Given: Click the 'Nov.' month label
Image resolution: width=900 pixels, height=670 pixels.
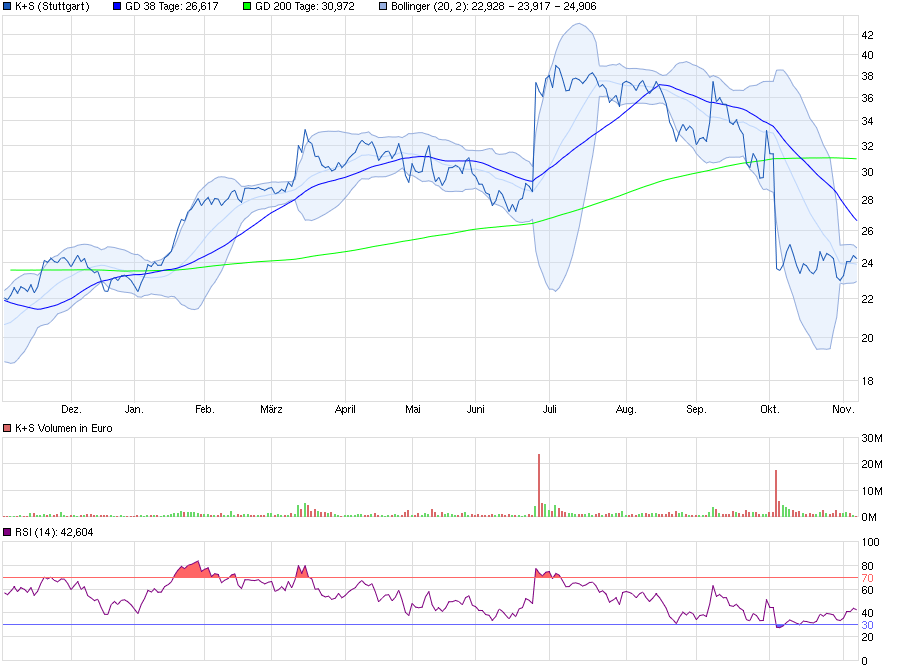Looking at the screenshot, I should 843,409.
